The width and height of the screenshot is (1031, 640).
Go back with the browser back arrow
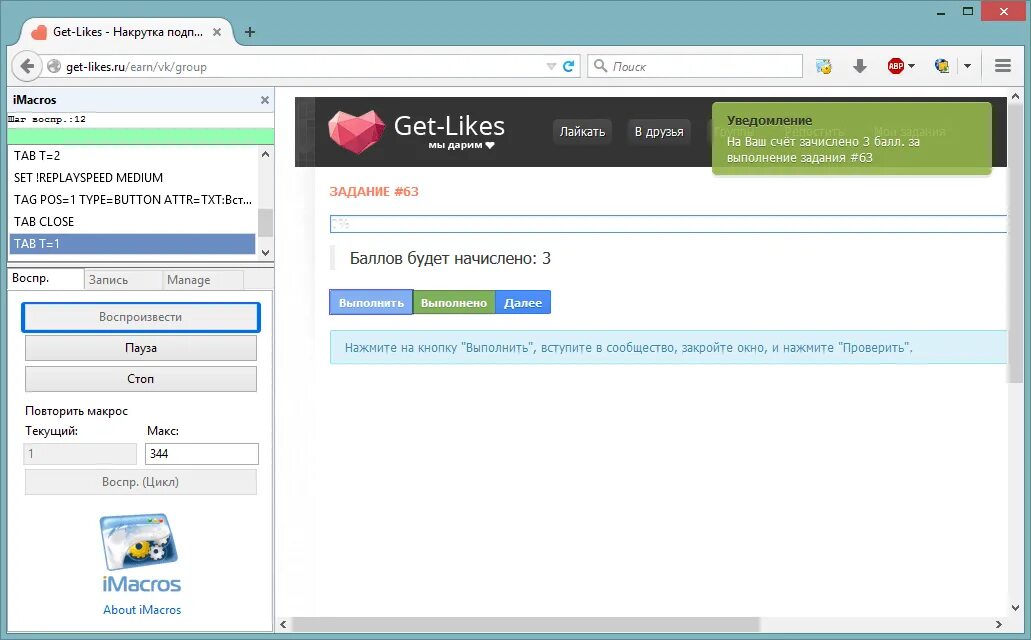pyautogui.click(x=27, y=66)
